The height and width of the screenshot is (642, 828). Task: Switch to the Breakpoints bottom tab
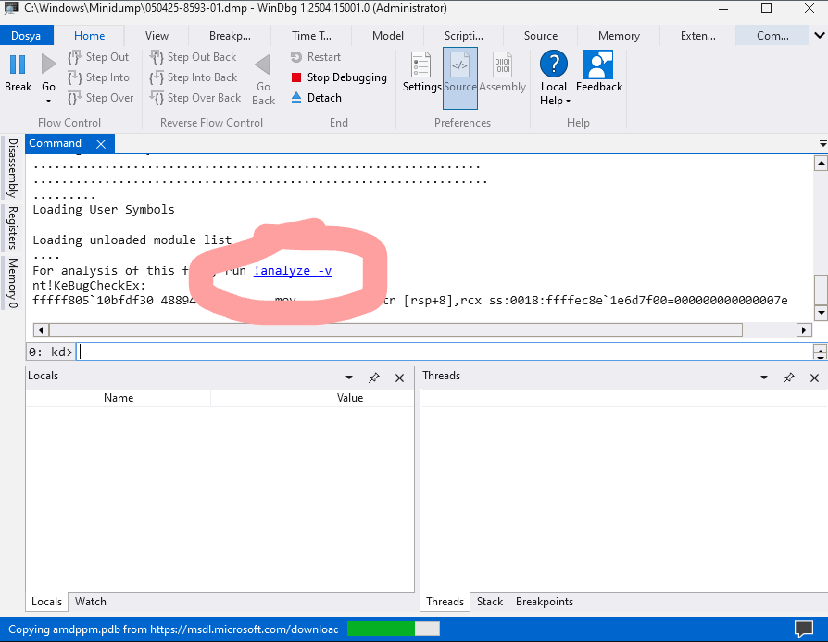coord(544,601)
